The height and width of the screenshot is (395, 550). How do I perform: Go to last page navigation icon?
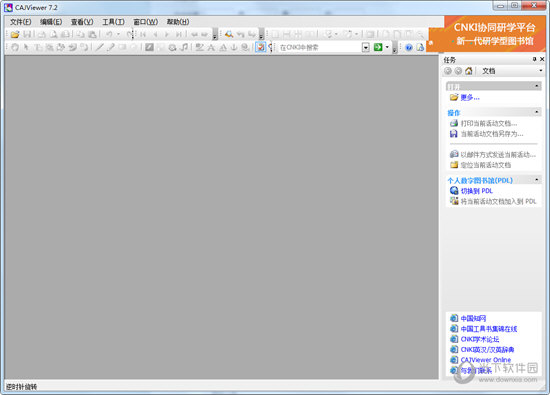tap(179, 34)
